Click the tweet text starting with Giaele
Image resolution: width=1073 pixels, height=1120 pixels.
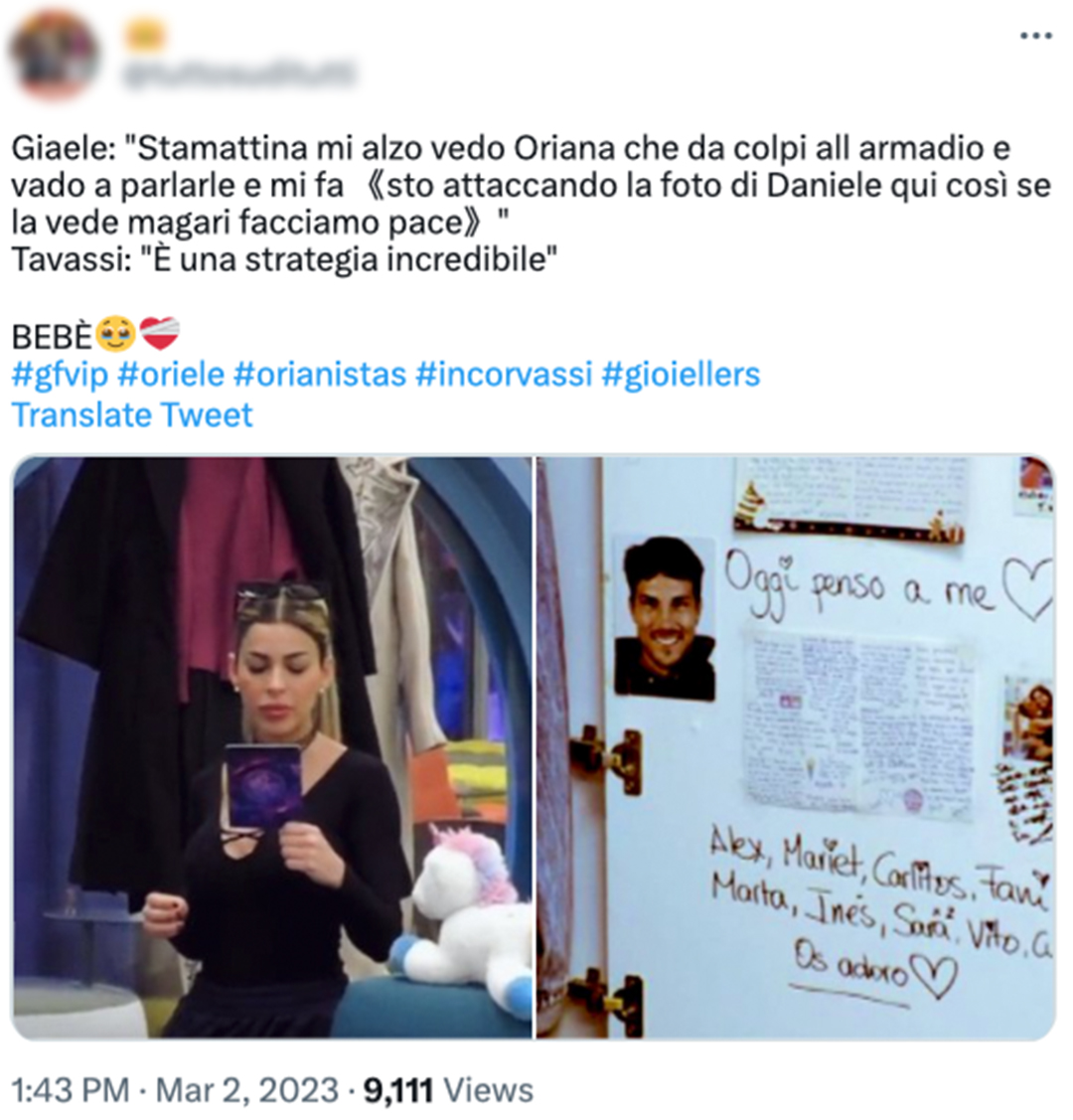(531, 204)
